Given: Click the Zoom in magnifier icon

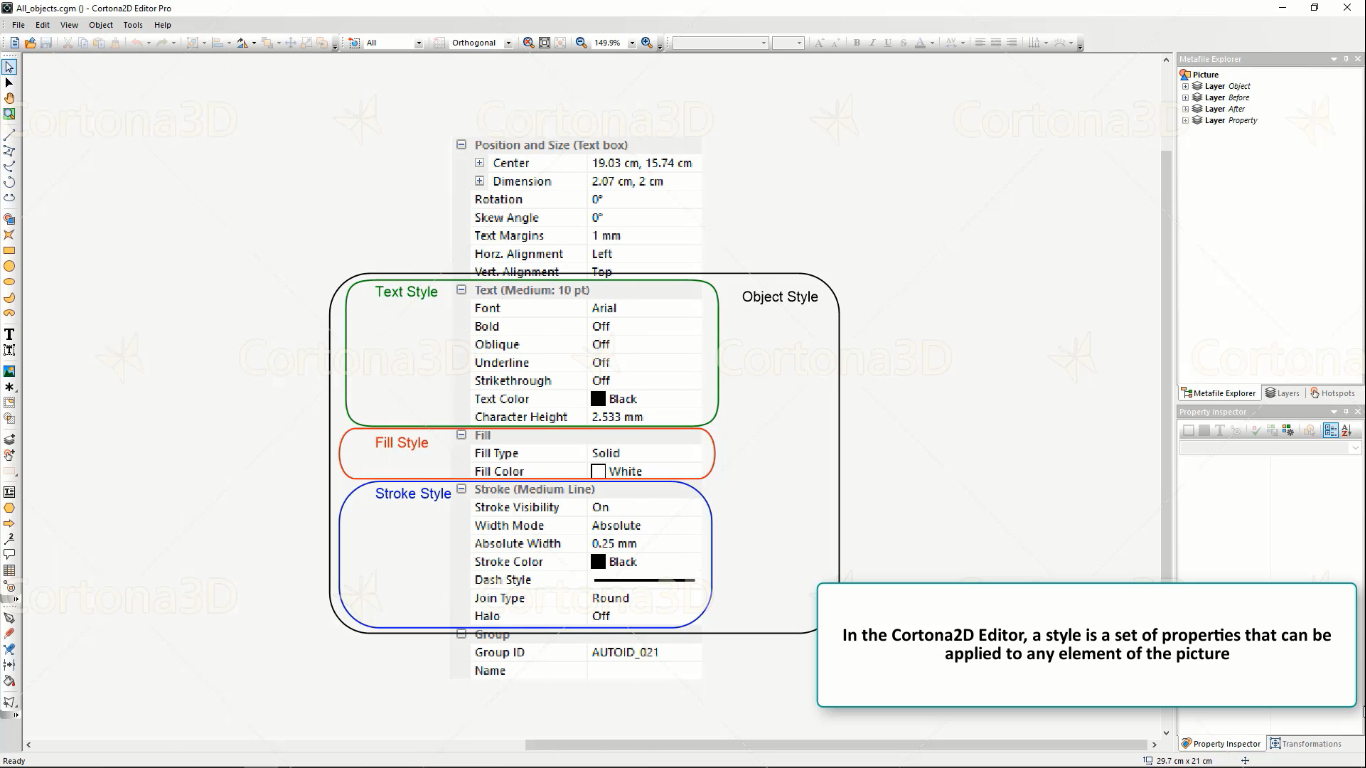Looking at the screenshot, I should (x=647, y=43).
